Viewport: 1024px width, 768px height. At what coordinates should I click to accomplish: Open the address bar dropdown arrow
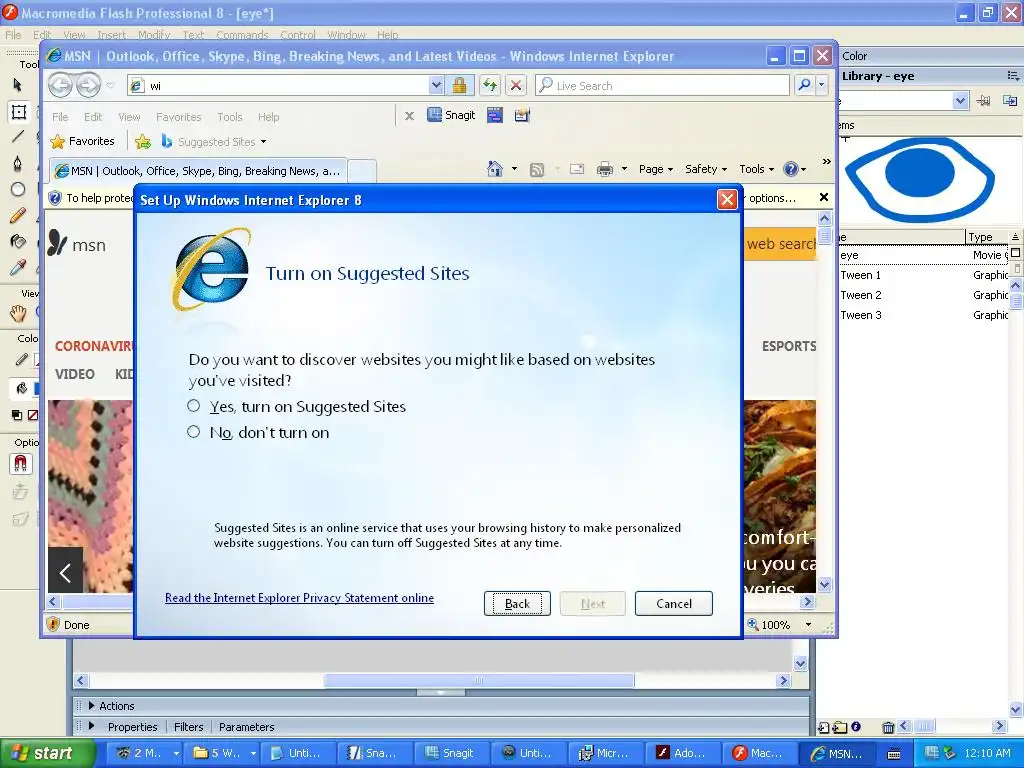(436, 85)
